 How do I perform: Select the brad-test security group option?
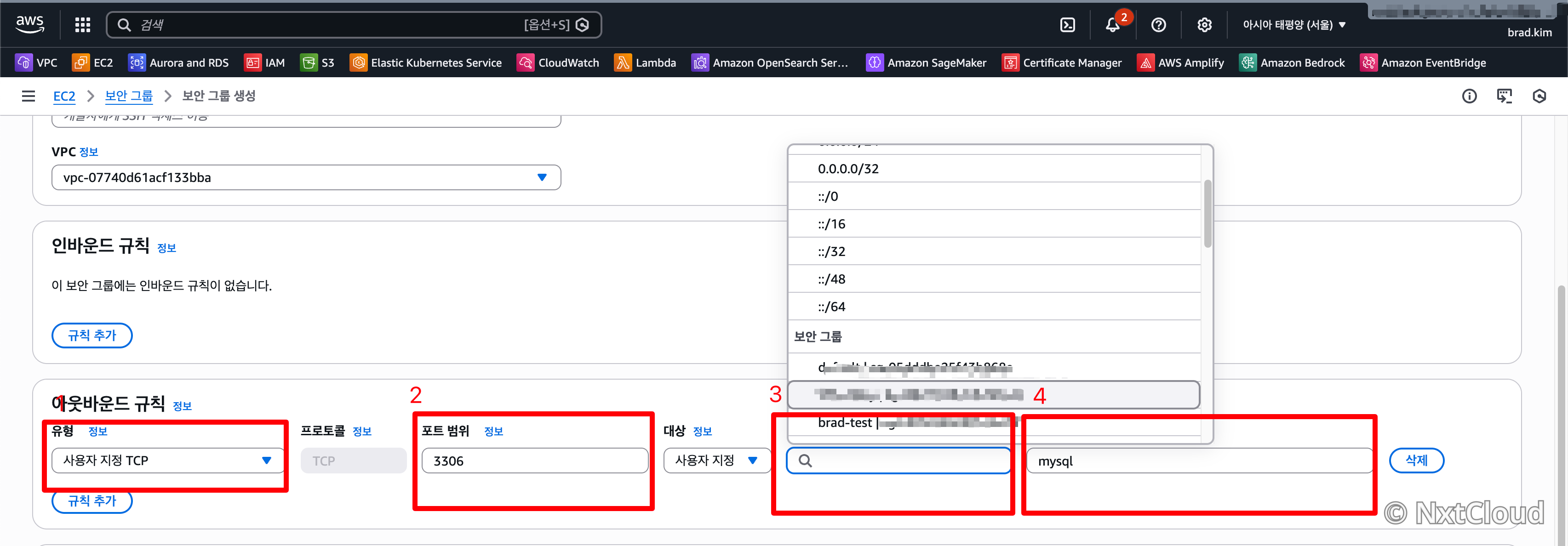994,422
